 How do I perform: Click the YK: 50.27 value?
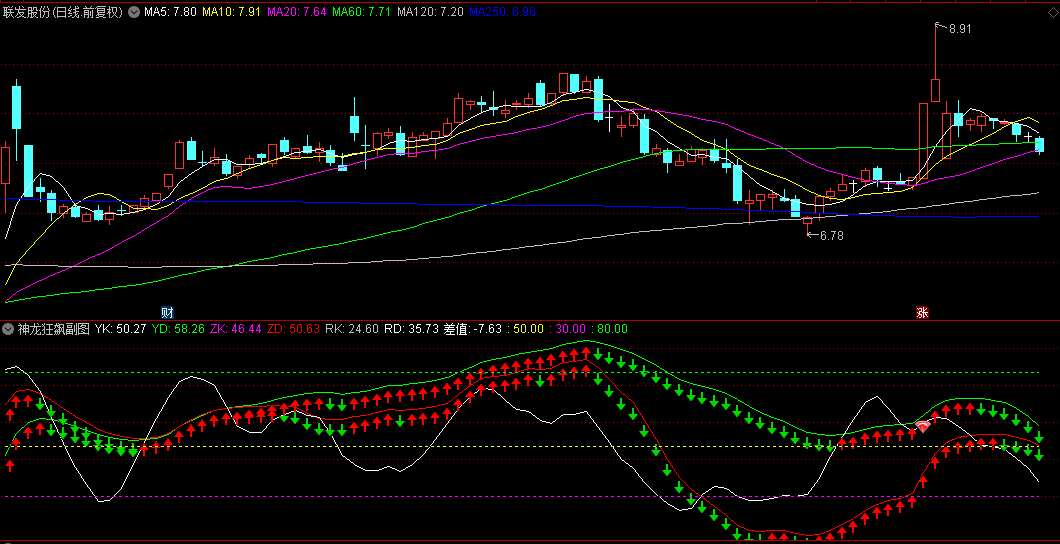click(x=121, y=329)
